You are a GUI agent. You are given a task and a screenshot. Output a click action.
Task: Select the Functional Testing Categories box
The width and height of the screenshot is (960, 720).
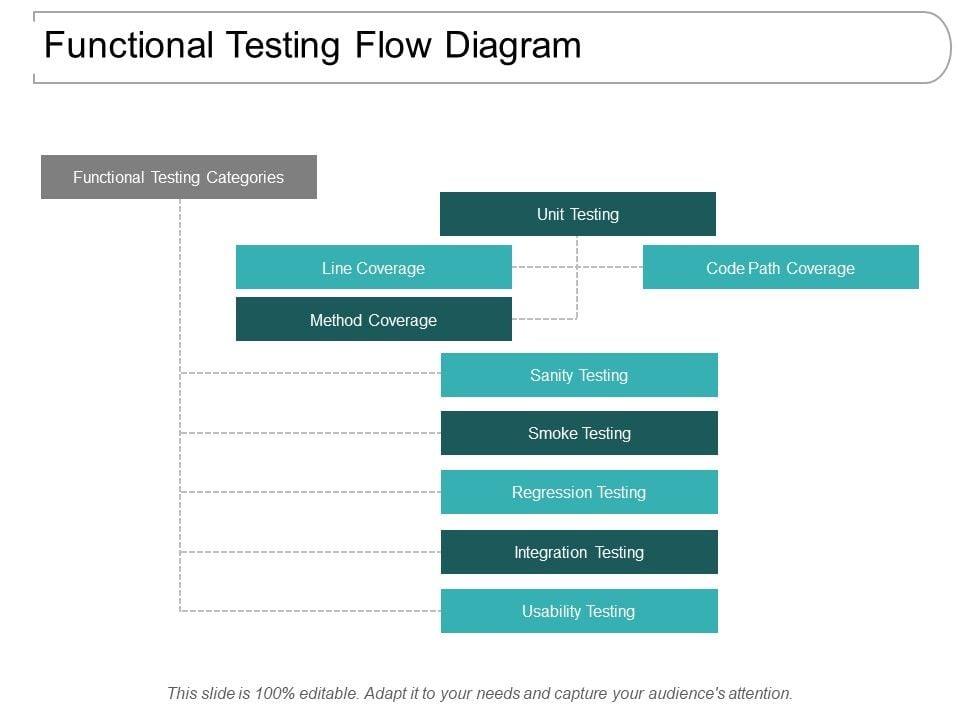pyautogui.click(x=179, y=177)
